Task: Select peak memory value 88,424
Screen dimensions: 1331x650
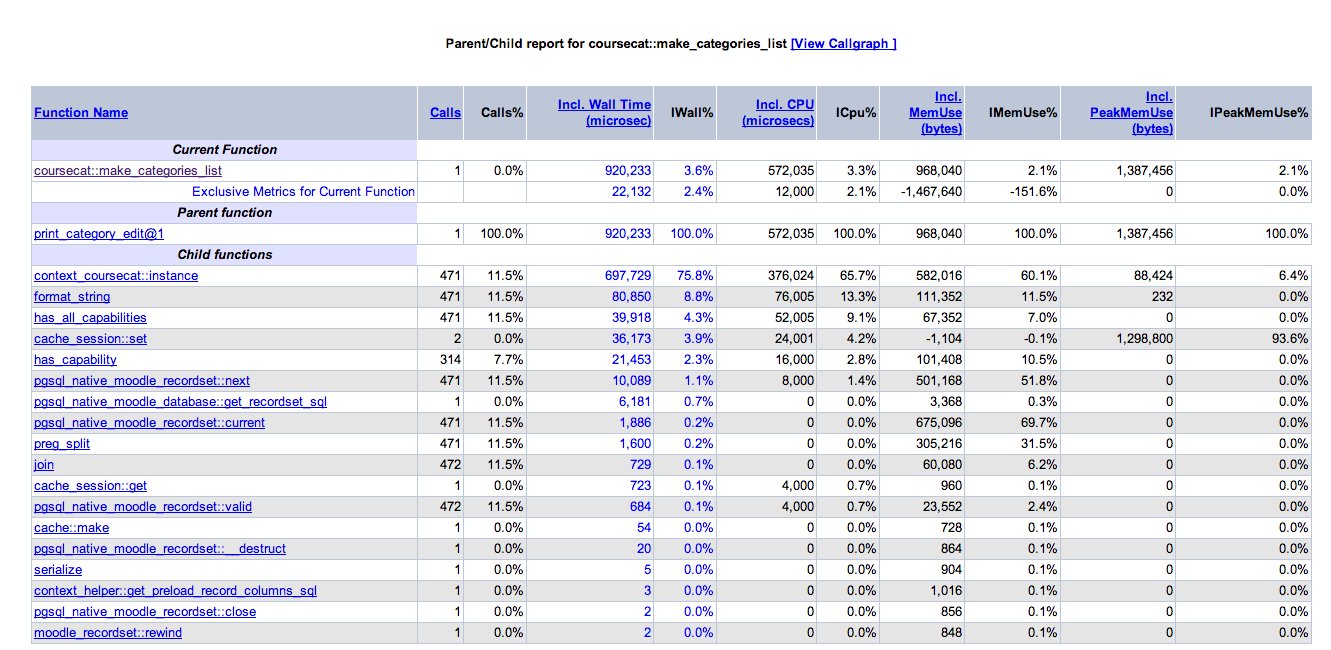Action: (1153, 276)
